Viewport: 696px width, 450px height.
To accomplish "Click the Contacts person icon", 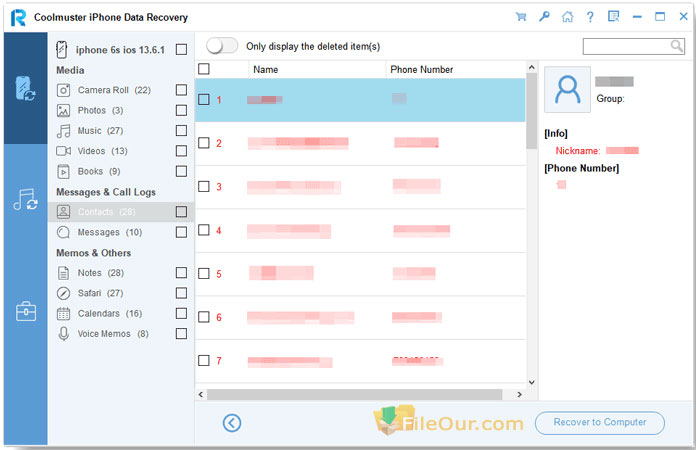I will coord(63,212).
